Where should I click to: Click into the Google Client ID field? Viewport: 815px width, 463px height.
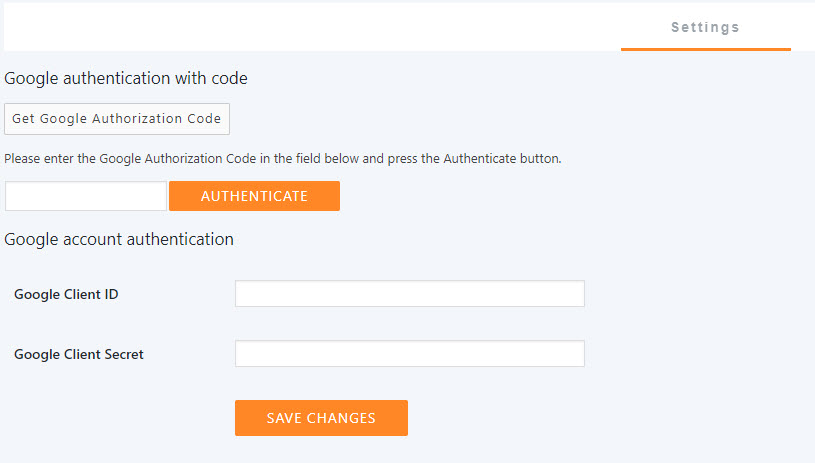[409, 294]
